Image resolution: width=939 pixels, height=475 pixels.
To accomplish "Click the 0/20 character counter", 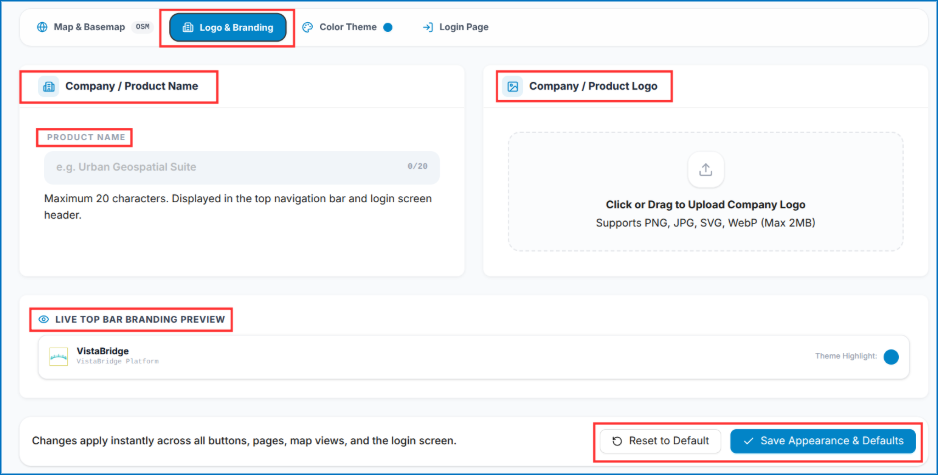I will pos(417,167).
